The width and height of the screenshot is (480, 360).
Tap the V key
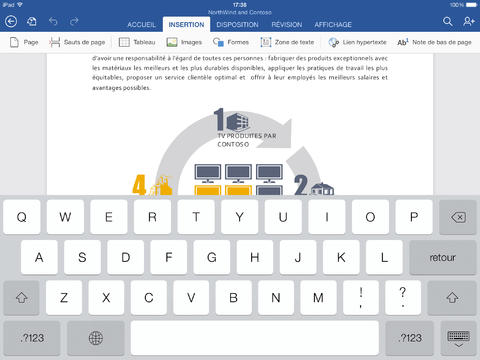tap(191, 297)
